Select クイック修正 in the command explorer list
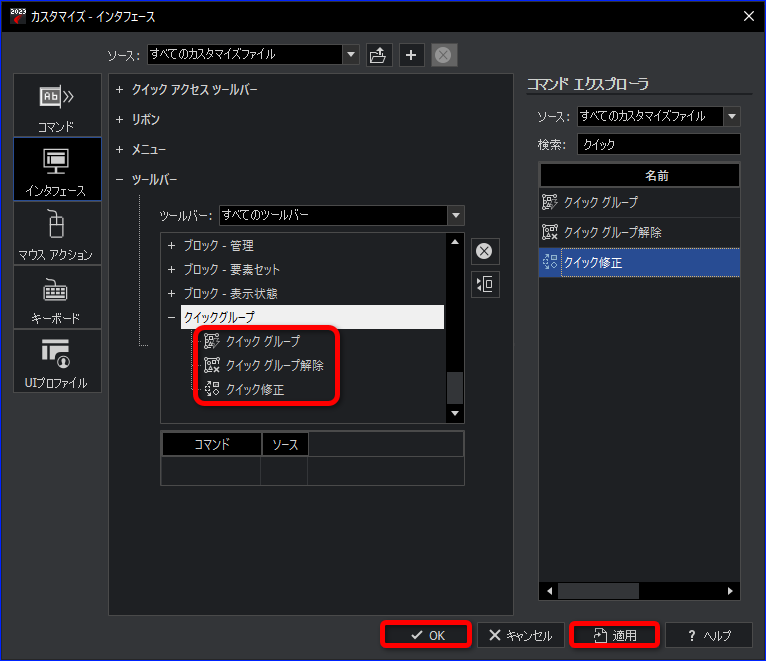This screenshot has height=661, width=766. pyautogui.click(x=639, y=262)
